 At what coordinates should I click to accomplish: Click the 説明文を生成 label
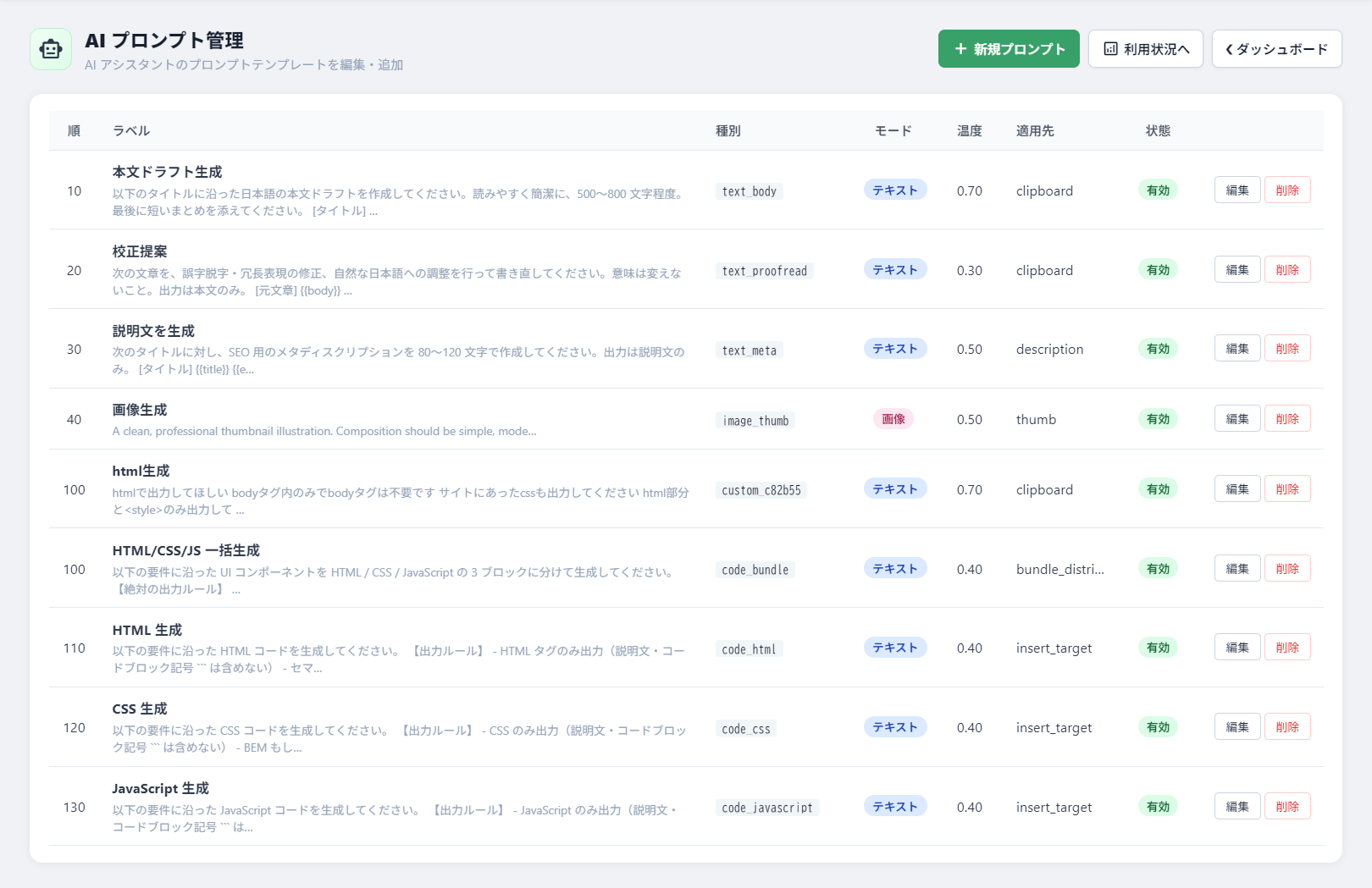coord(153,331)
